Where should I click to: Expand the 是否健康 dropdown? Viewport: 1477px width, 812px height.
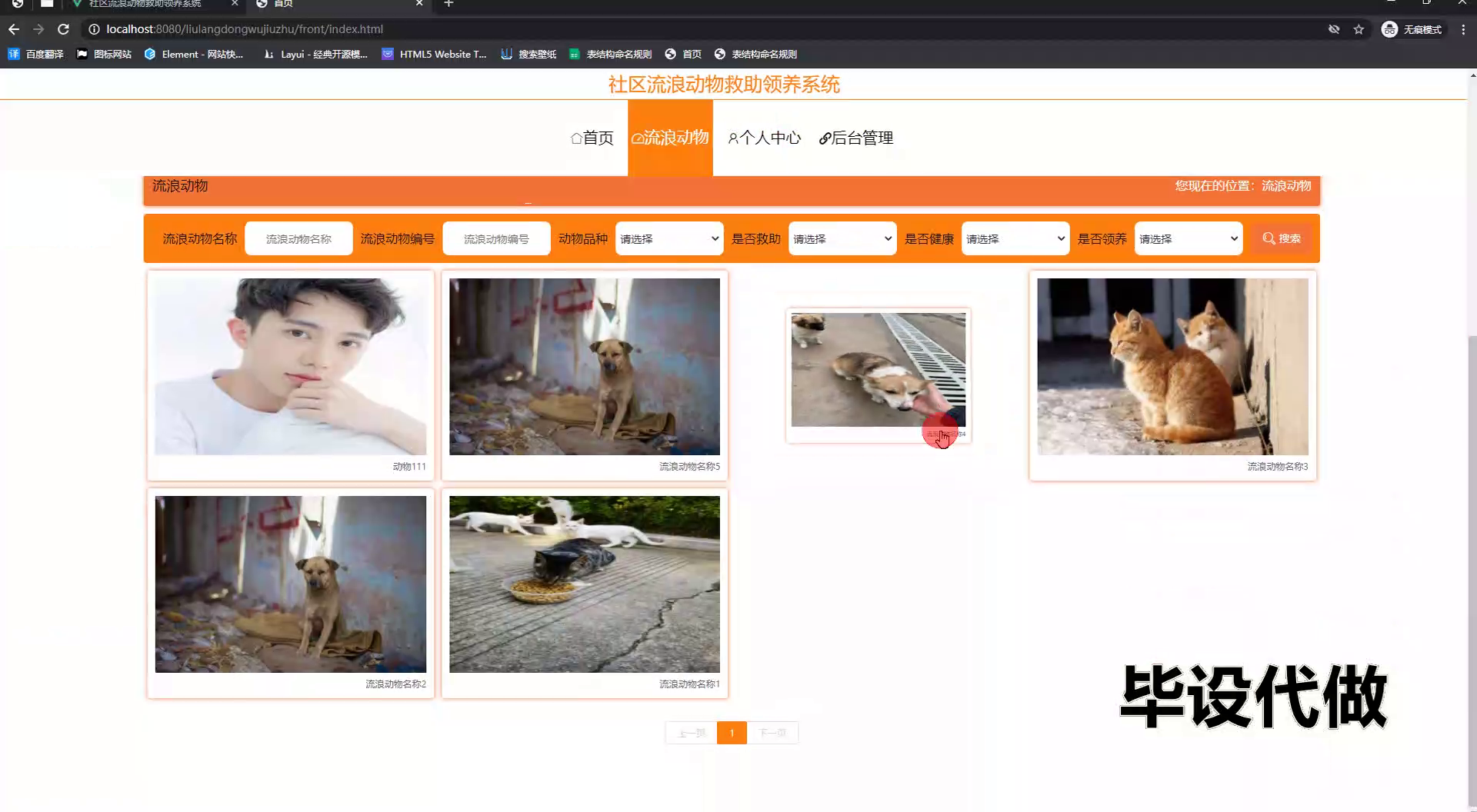(1015, 238)
